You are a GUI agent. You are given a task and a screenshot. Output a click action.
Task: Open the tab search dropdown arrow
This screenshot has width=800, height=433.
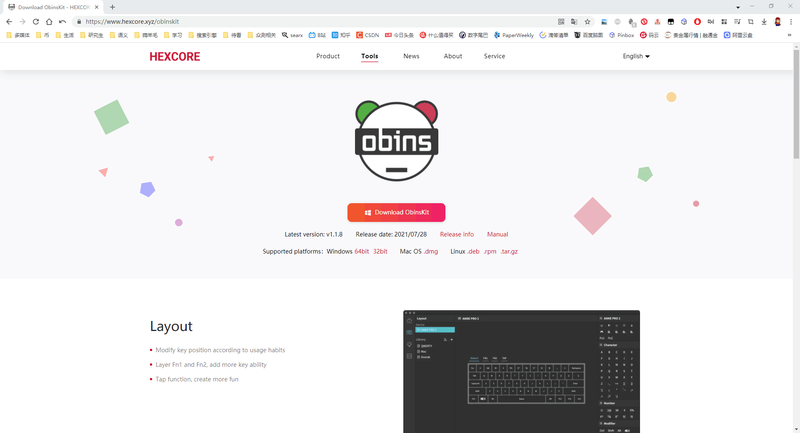coord(738,7)
